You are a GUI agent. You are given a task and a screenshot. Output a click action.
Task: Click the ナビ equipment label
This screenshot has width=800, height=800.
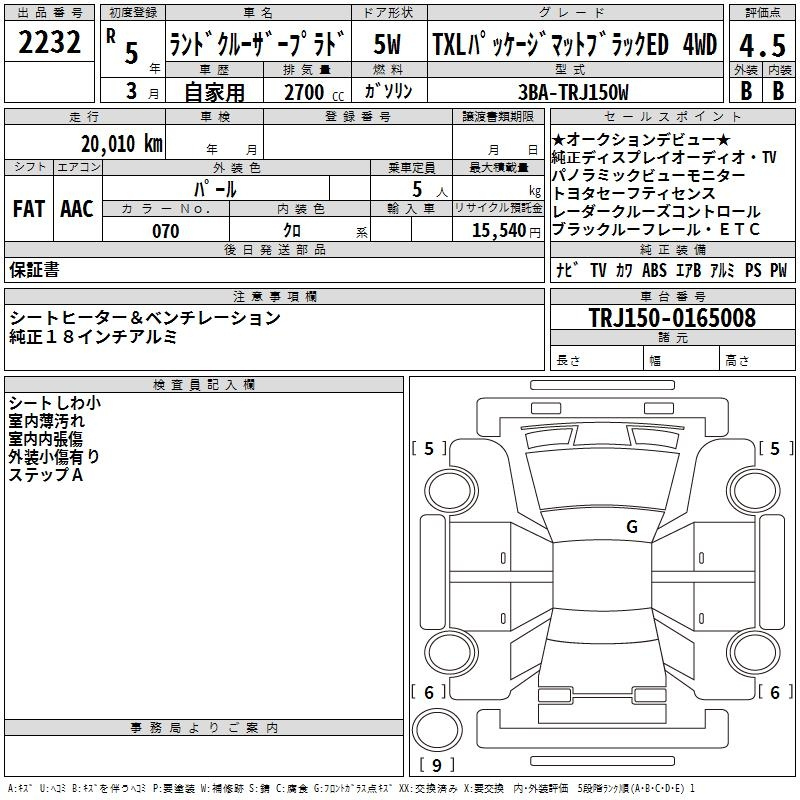coord(567,270)
